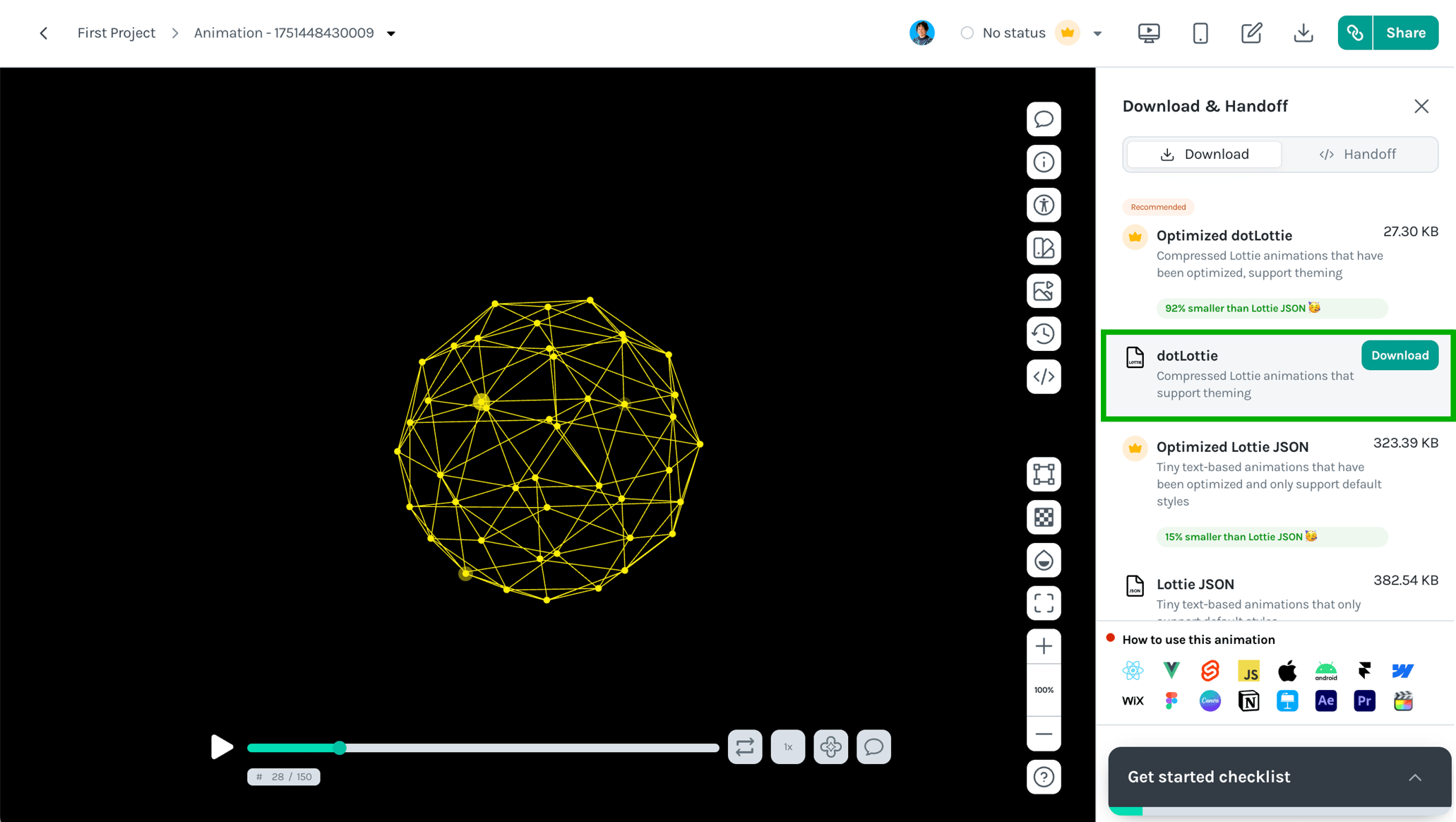Play the animation

click(222, 747)
